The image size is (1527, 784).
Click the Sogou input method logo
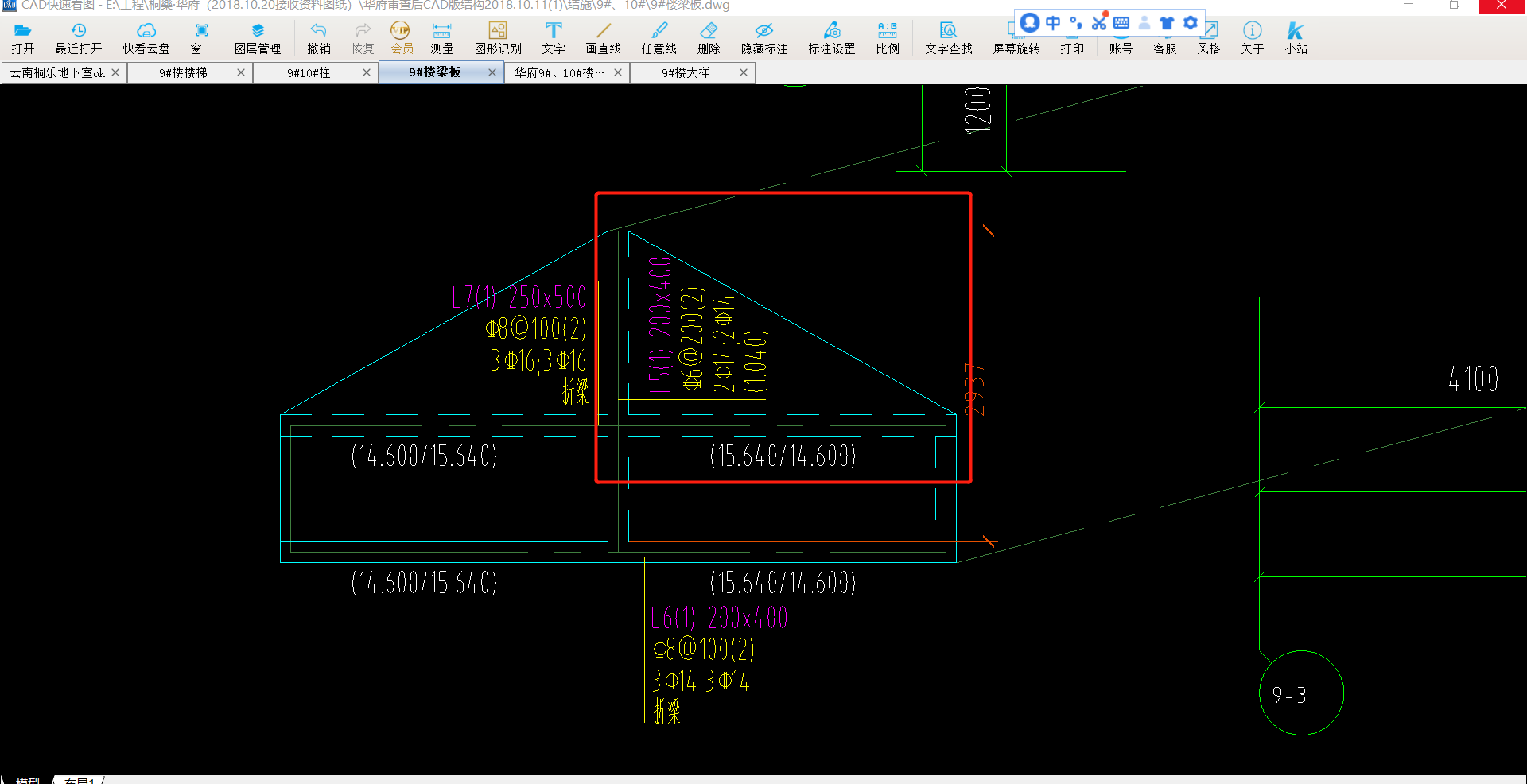pyautogui.click(x=1029, y=22)
